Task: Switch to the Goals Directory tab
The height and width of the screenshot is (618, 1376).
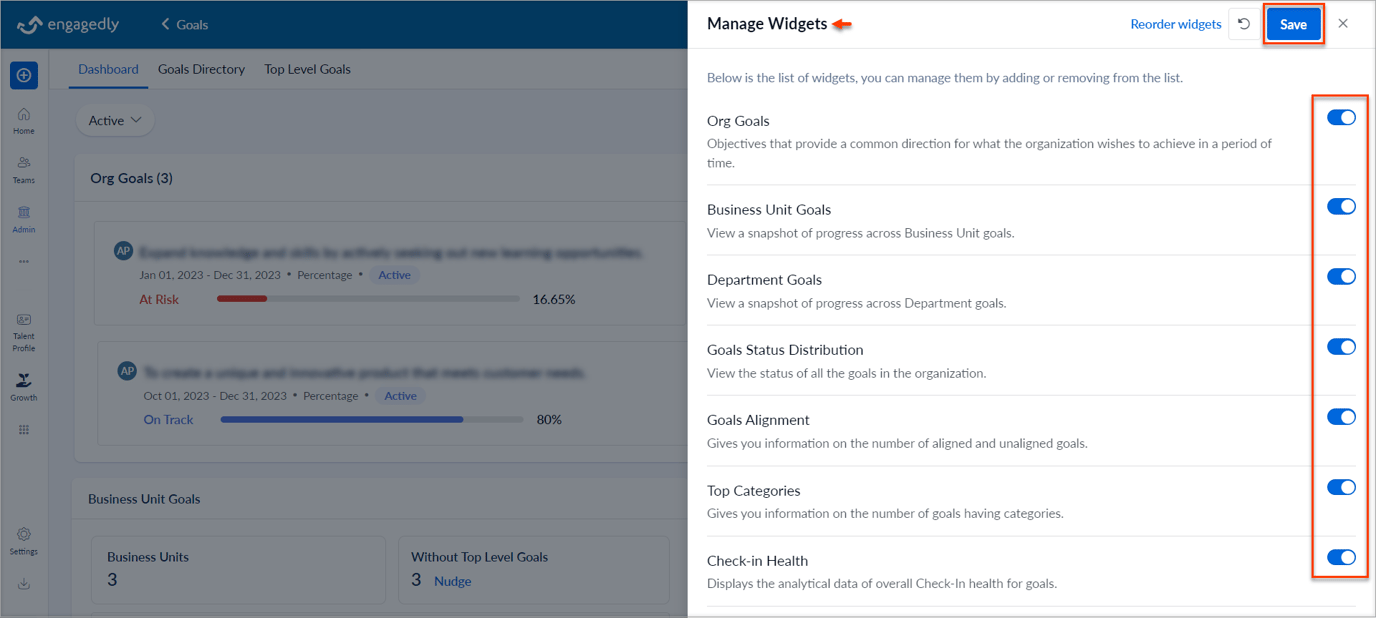Action: click(200, 69)
